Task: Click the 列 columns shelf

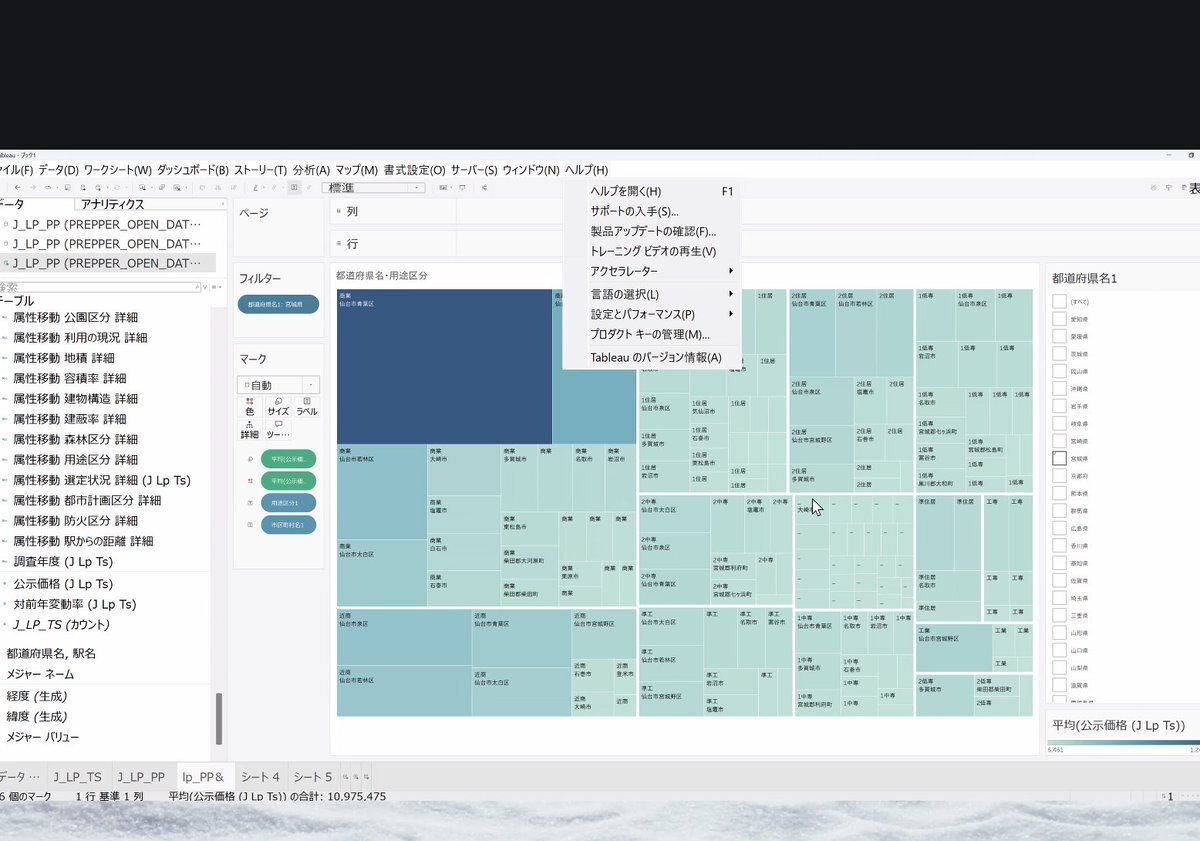Action: point(765,212)
